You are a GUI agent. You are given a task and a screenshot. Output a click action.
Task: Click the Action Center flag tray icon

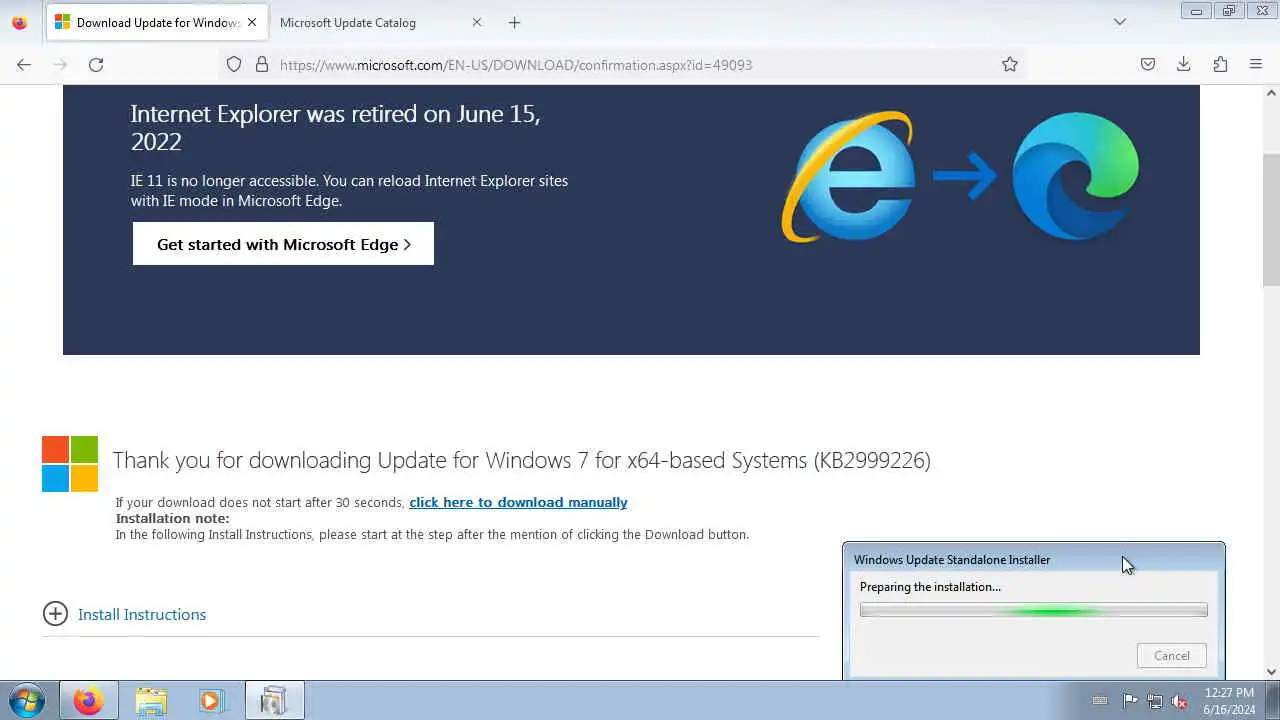pyautogui.click(x=1130, y=701)
